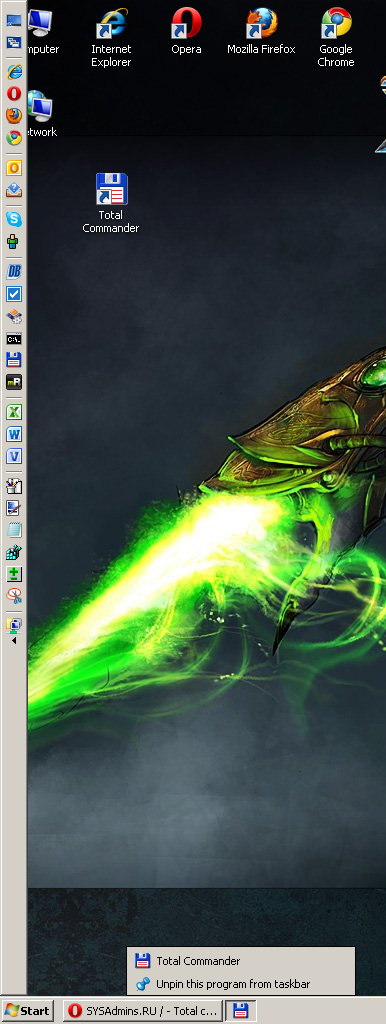Select the Google Chrome desktop shortcut
The height and width of the screenshot is (1024, 386).
pyautogui.click(x=336, y=38)
